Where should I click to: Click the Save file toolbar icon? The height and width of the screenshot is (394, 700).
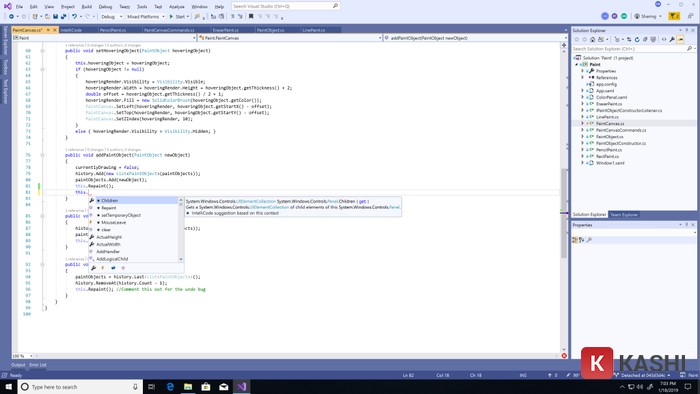coord(55,17)
